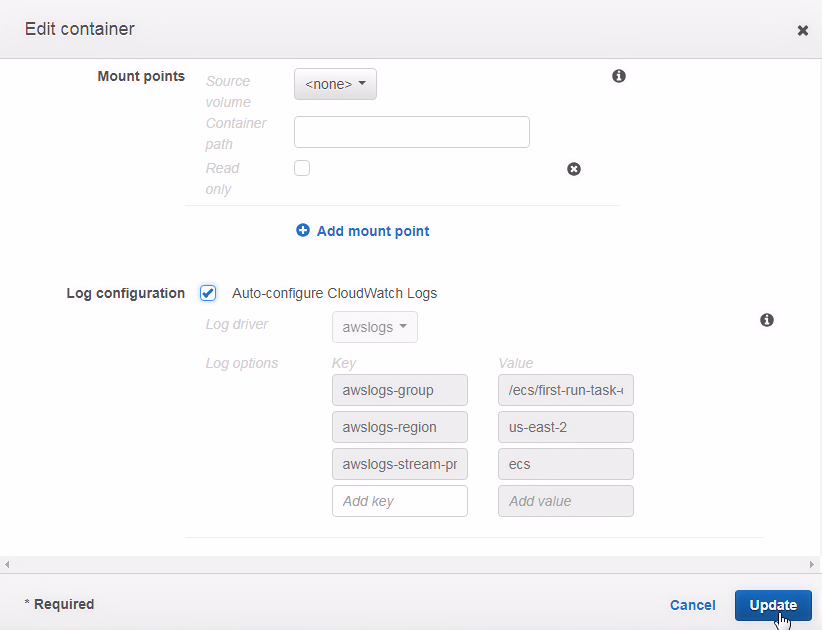The image size is (822, 630).
Task: Click the us-east-2 value field
Action: 565,427
